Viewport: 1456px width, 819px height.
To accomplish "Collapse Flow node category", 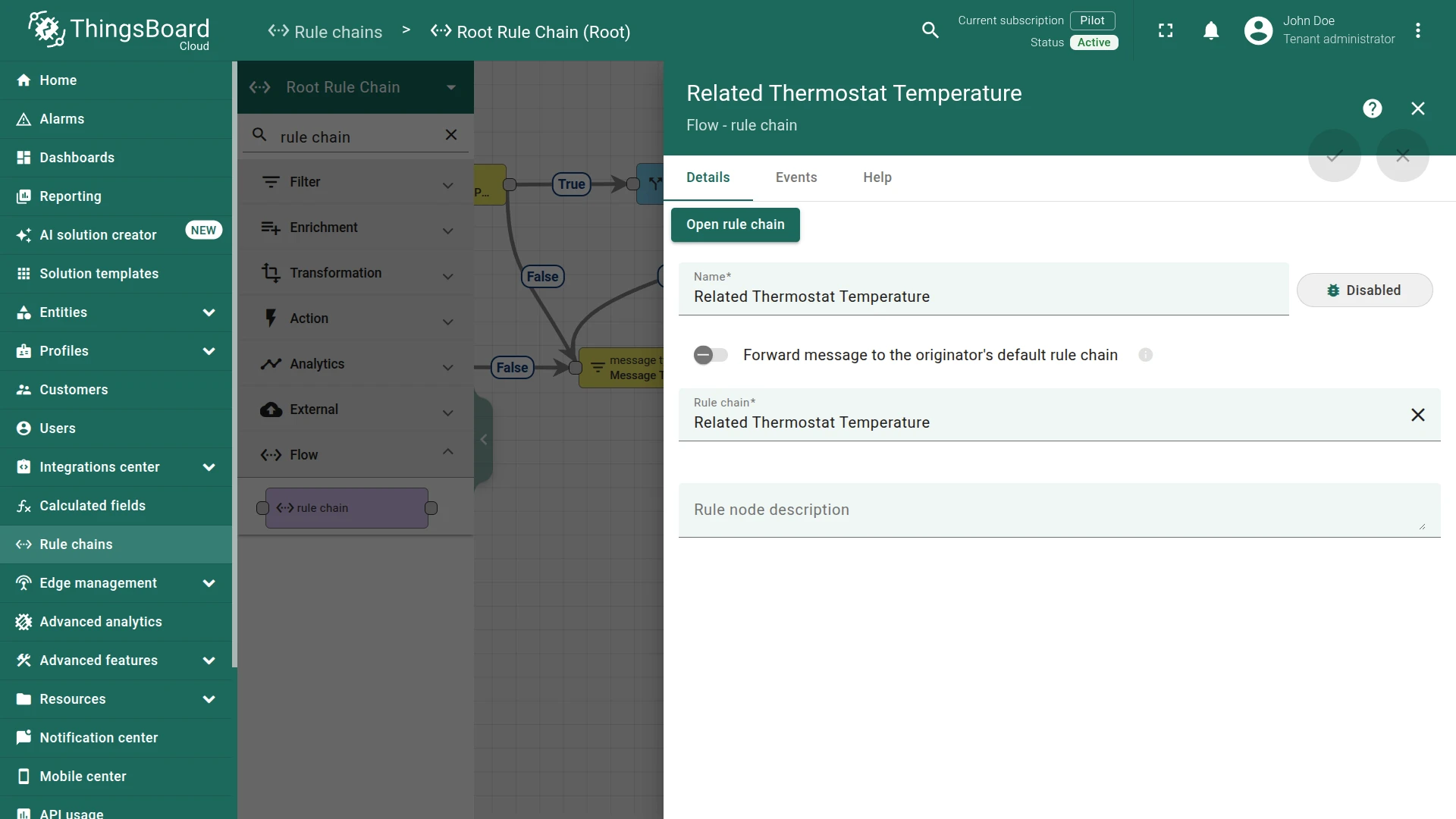I will tap(356, 455).
